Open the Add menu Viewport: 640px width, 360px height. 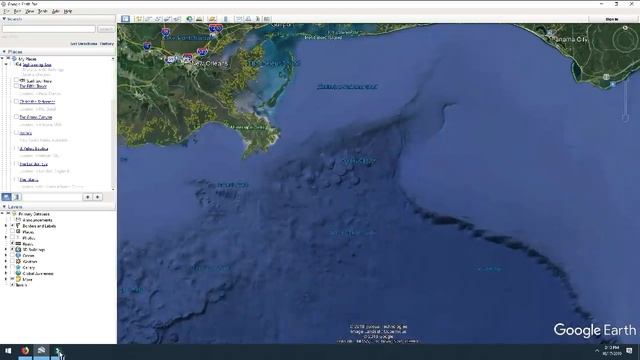click(56, 11)
